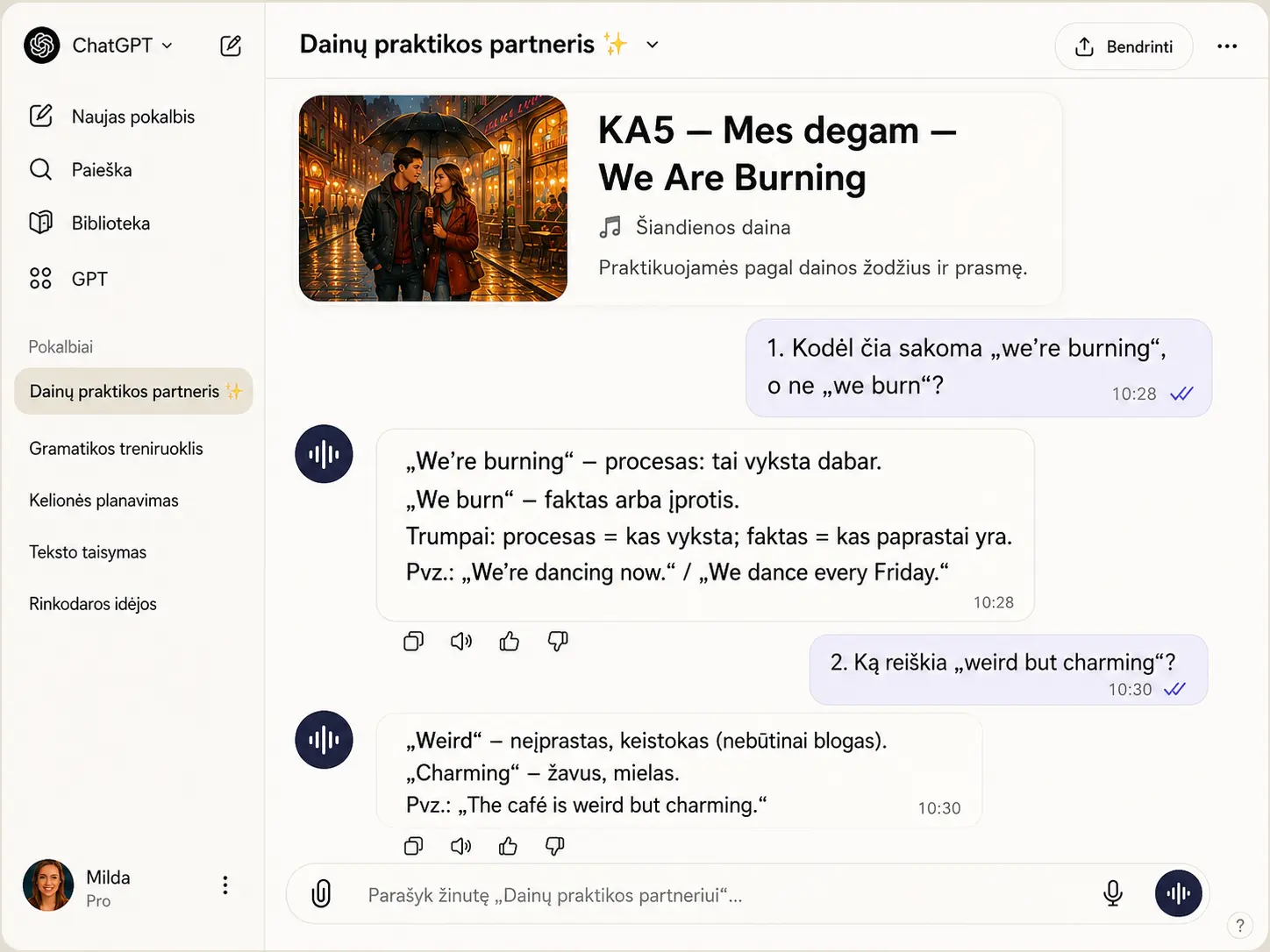
Task: Click the compose new chat pencil icon
Action: click(x=231, y=46)
